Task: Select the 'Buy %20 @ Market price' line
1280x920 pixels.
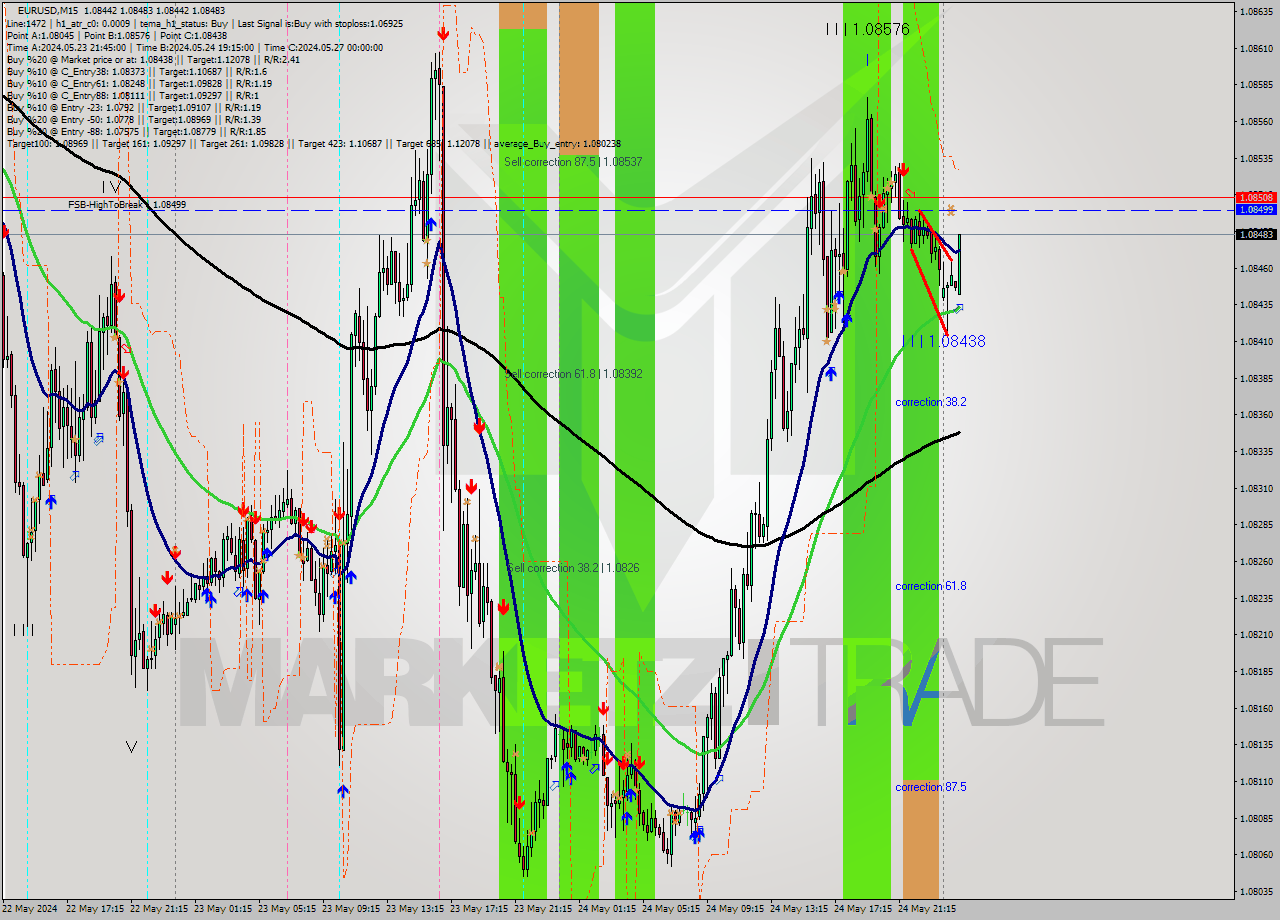Action: click(x=153, y=59)
